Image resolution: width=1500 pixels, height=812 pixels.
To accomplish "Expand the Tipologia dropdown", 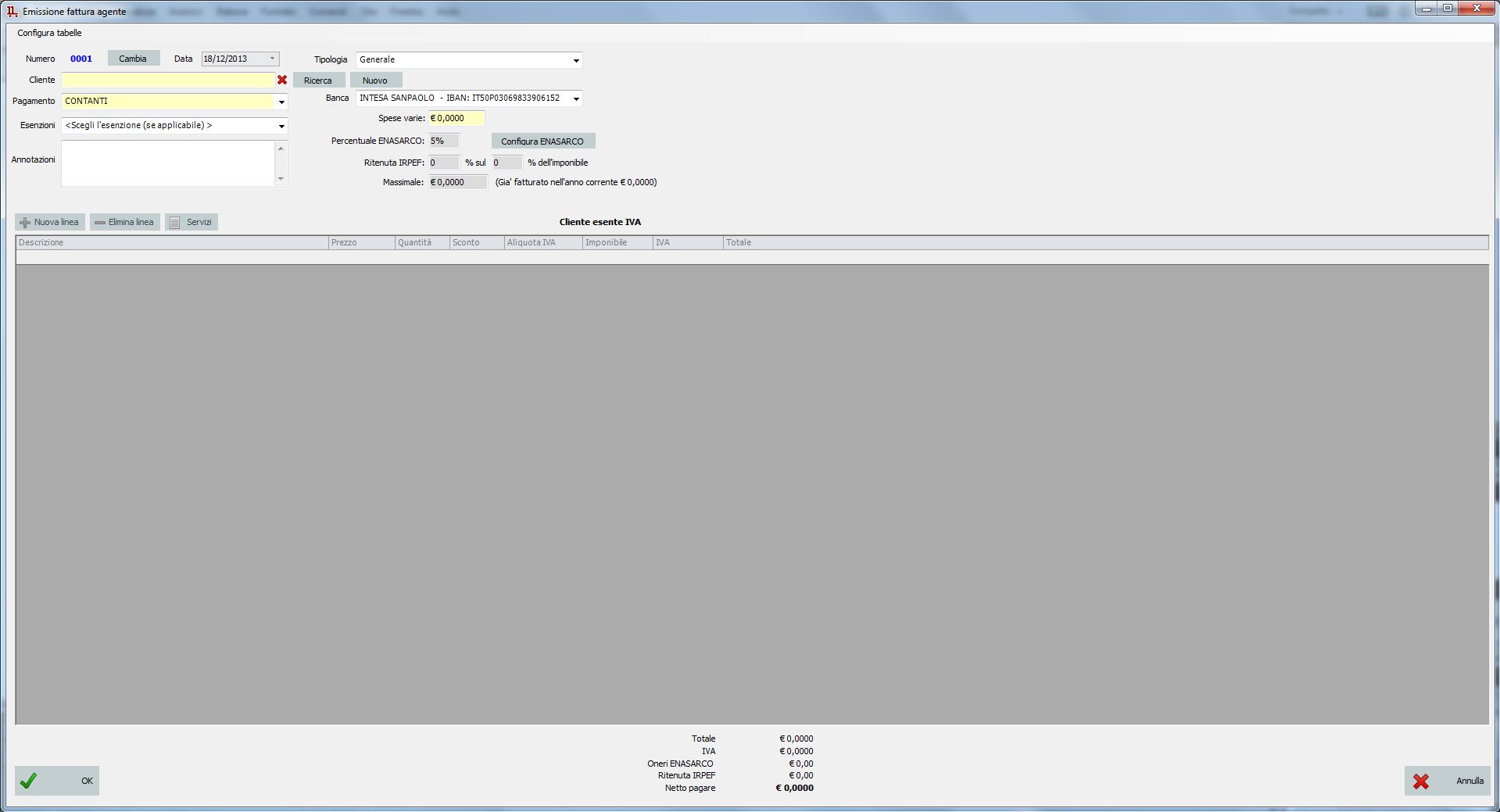I will (x=576, y=60).
